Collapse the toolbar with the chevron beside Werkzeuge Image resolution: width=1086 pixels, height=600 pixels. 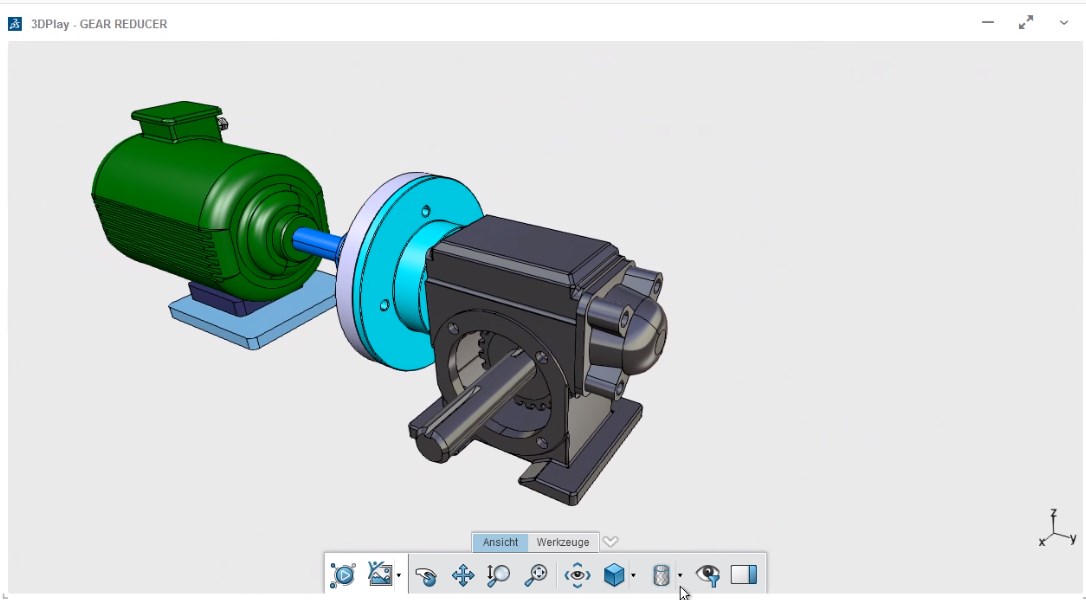click(610, 541)
